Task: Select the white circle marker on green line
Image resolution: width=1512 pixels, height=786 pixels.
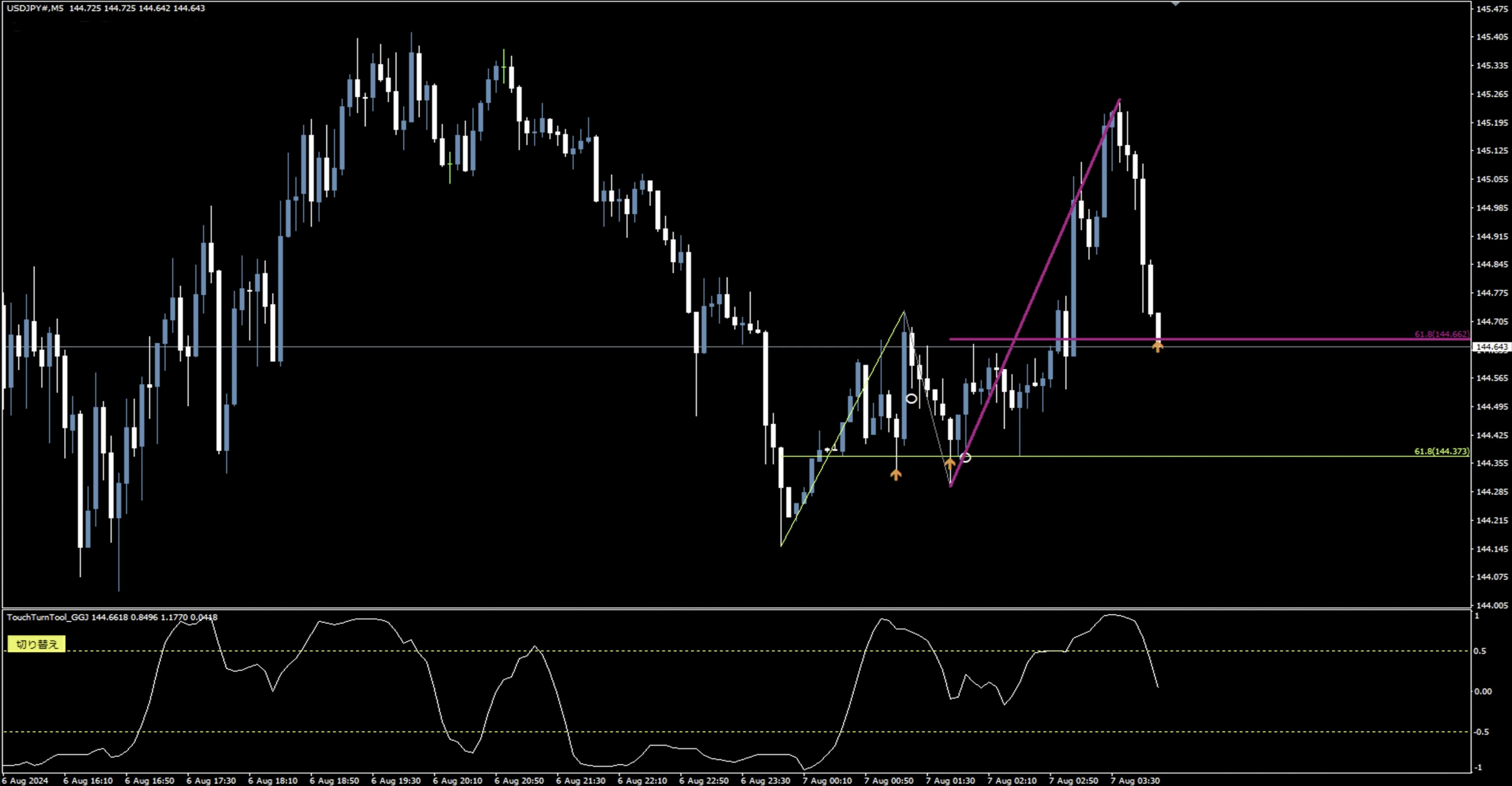Action: coord(965,457)
